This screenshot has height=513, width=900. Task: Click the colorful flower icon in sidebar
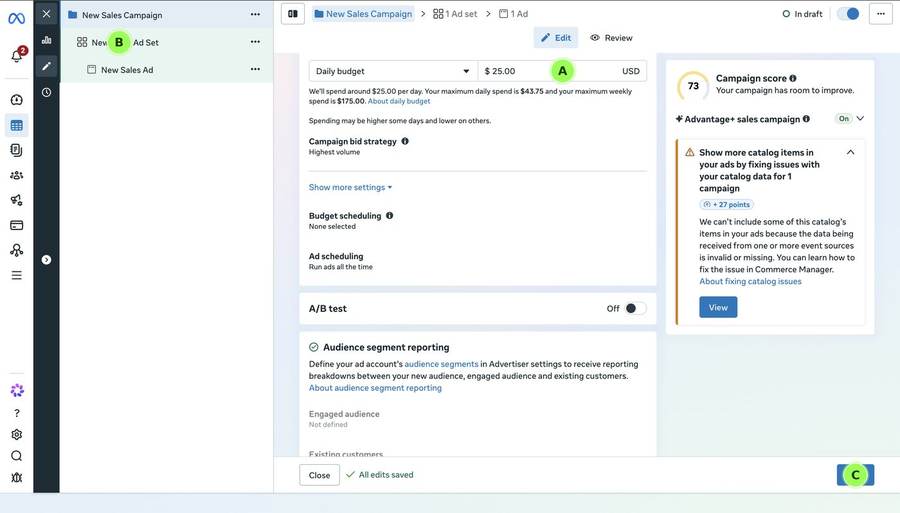[17, 391]
